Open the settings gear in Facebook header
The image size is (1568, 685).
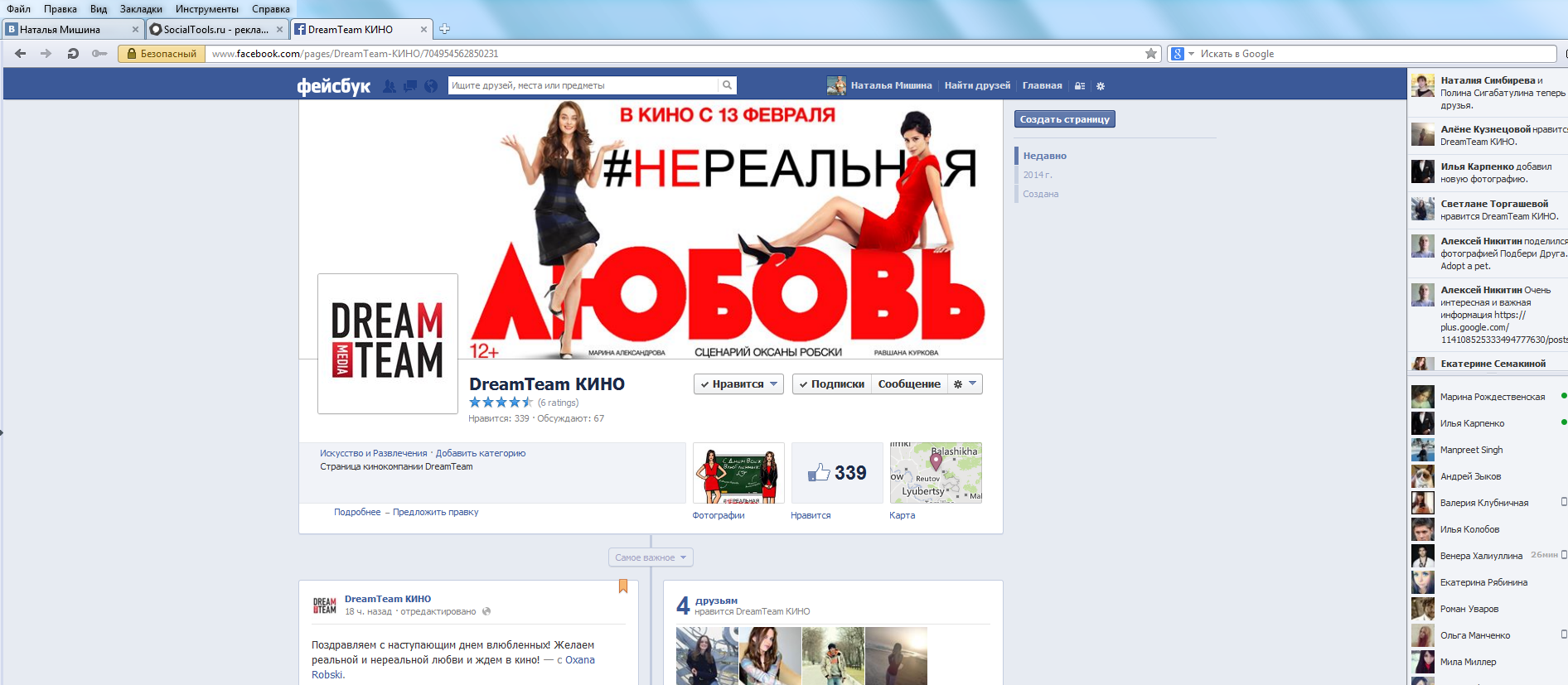pyautogui.click(x=1101, y=86)
